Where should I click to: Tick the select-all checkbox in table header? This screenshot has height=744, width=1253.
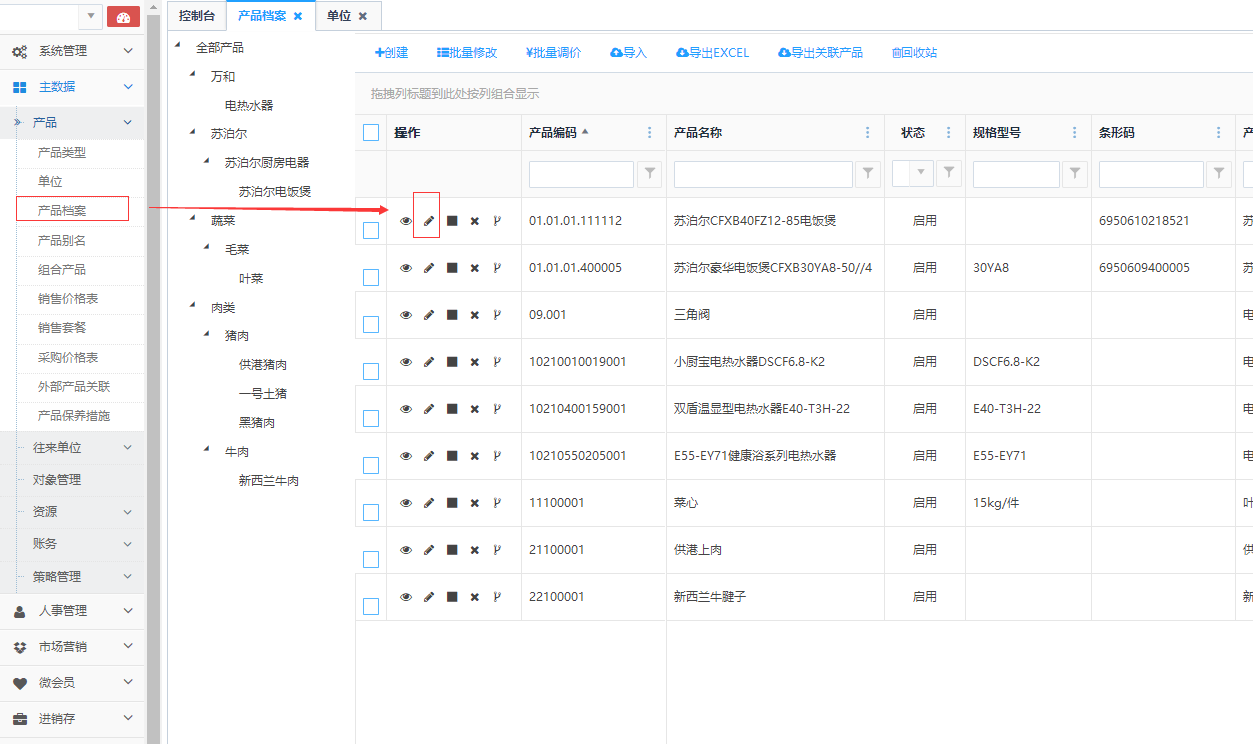coord(371,133)
